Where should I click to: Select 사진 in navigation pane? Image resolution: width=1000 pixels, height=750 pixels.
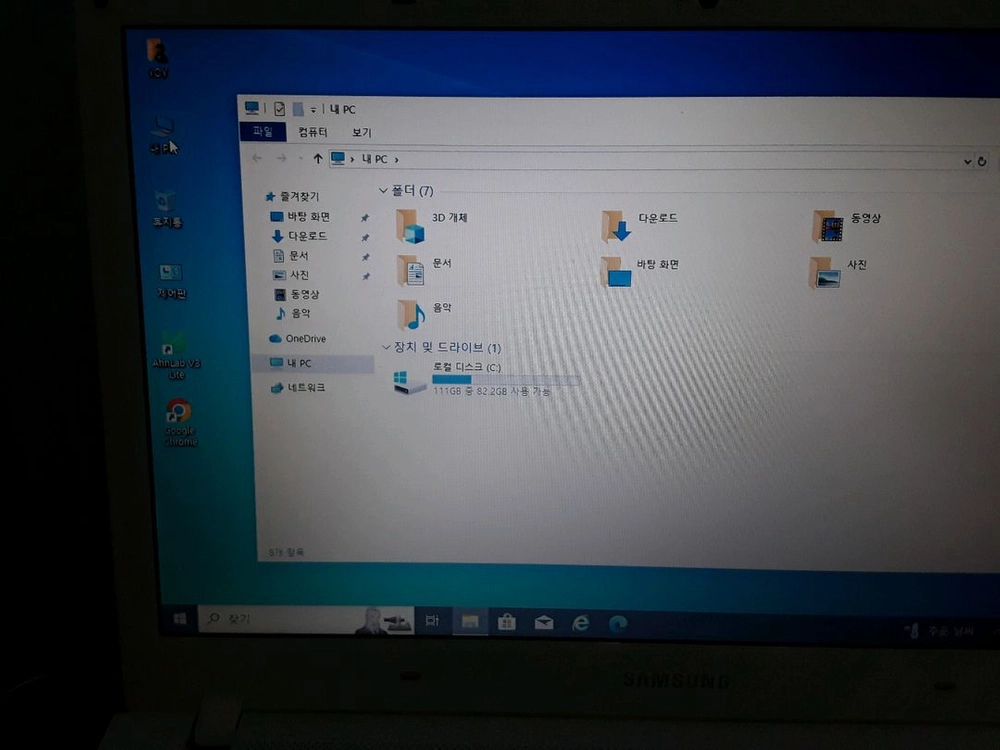[x=291, y=275]
